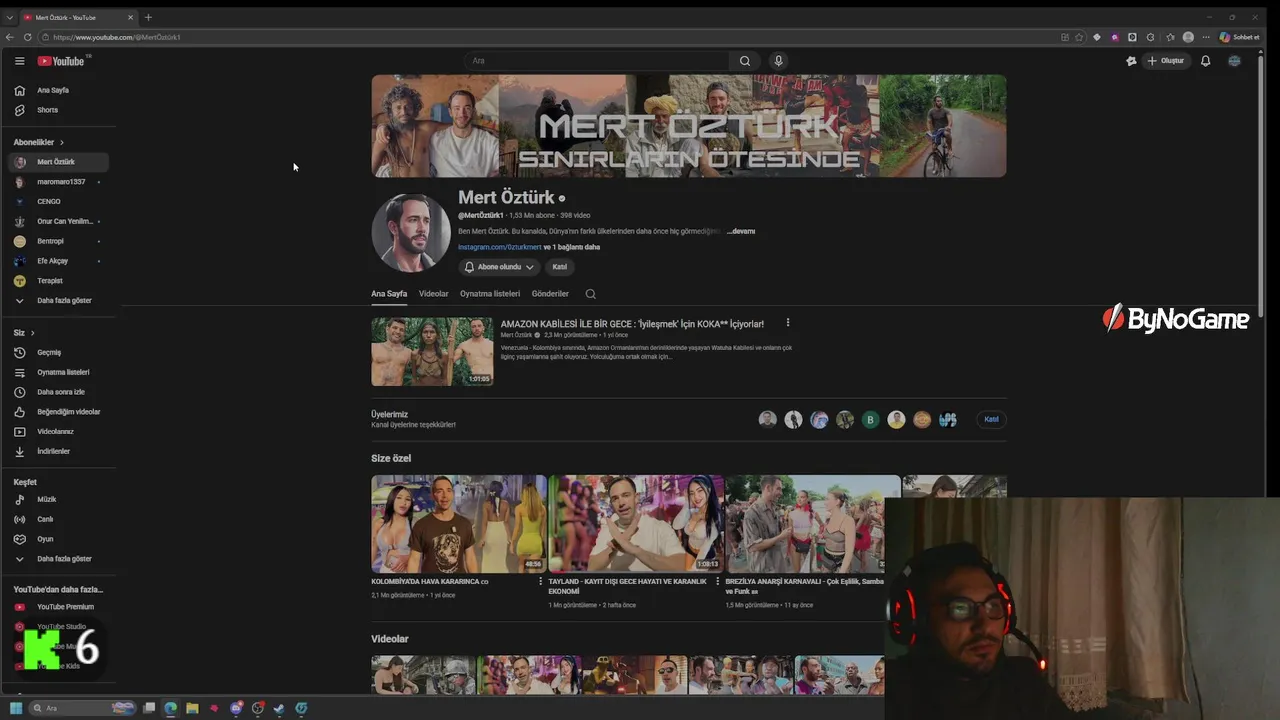Switch to Gönderiler channel tab
Screen dimensions: 1280x720
[550, 294]
